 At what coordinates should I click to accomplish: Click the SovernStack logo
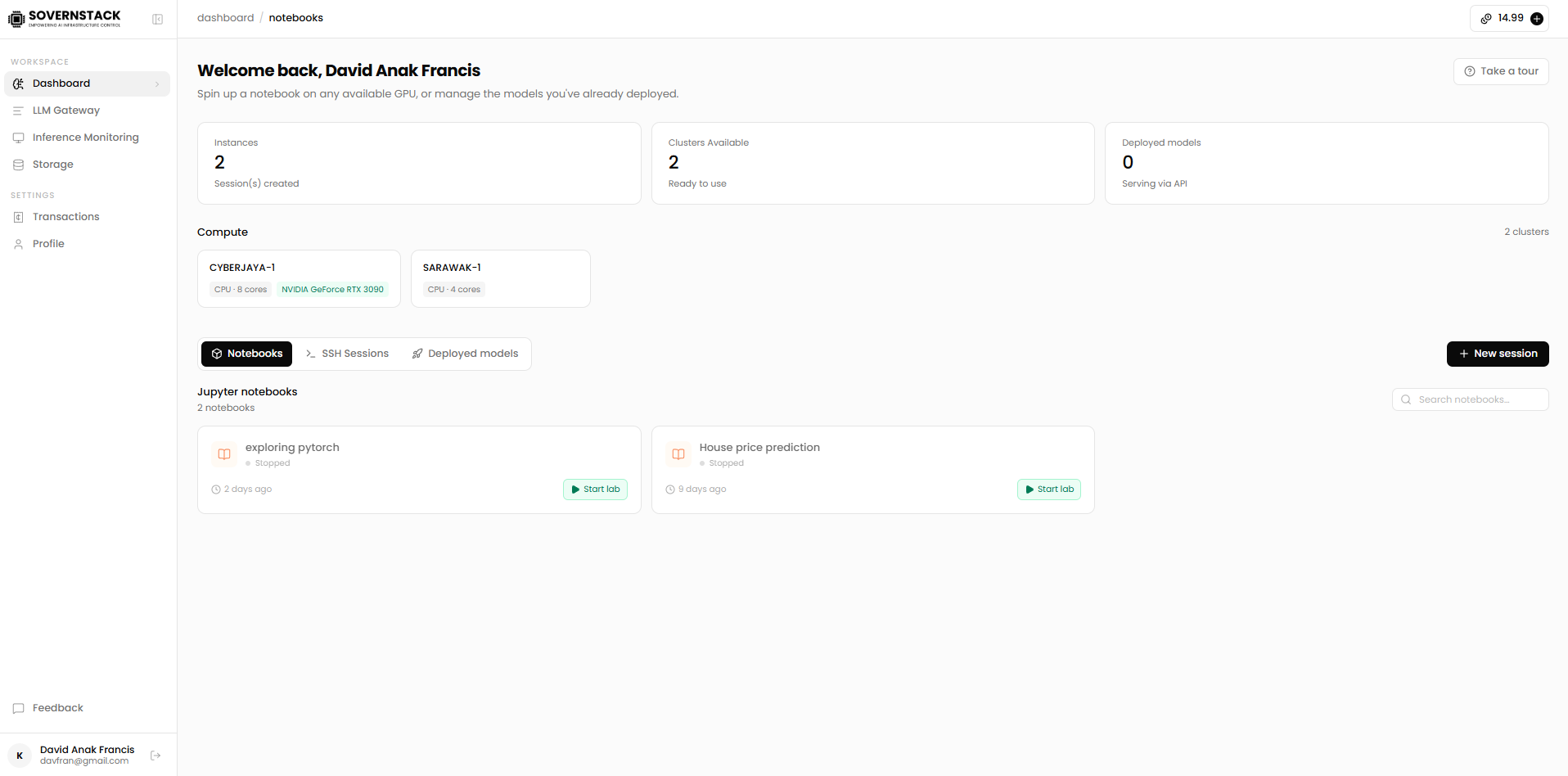65,18
